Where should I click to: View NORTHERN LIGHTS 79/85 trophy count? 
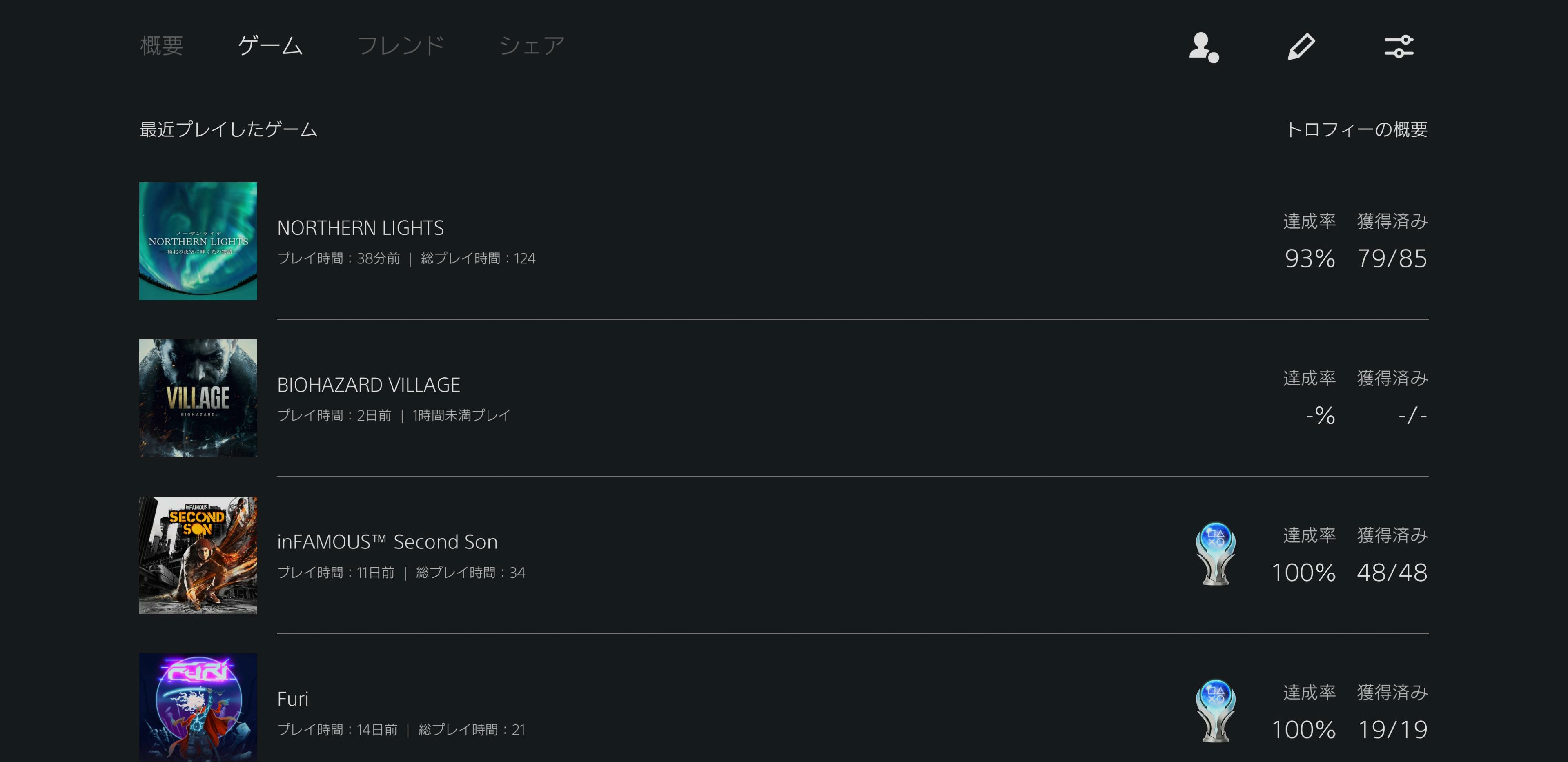(1392, 258)
